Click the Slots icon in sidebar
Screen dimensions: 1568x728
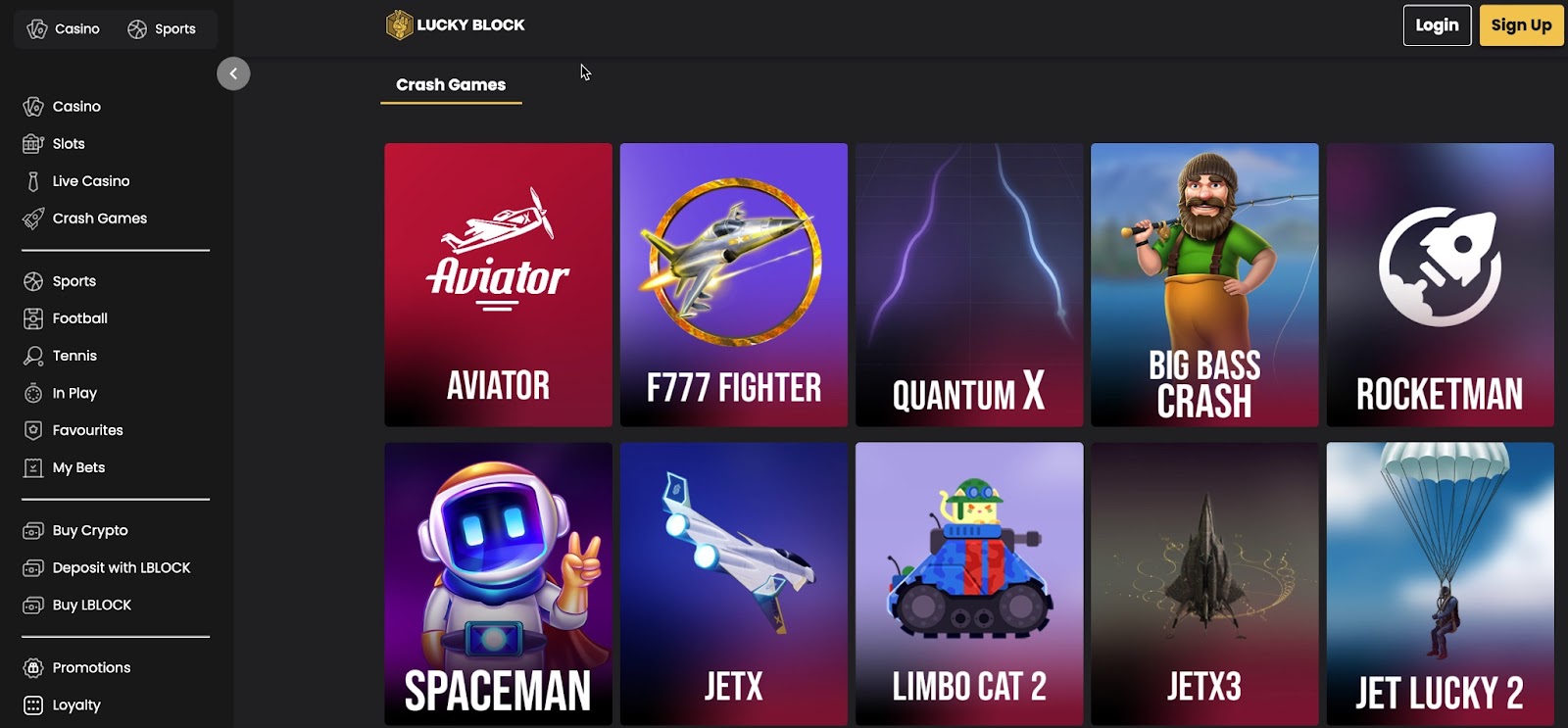(33, 144)
